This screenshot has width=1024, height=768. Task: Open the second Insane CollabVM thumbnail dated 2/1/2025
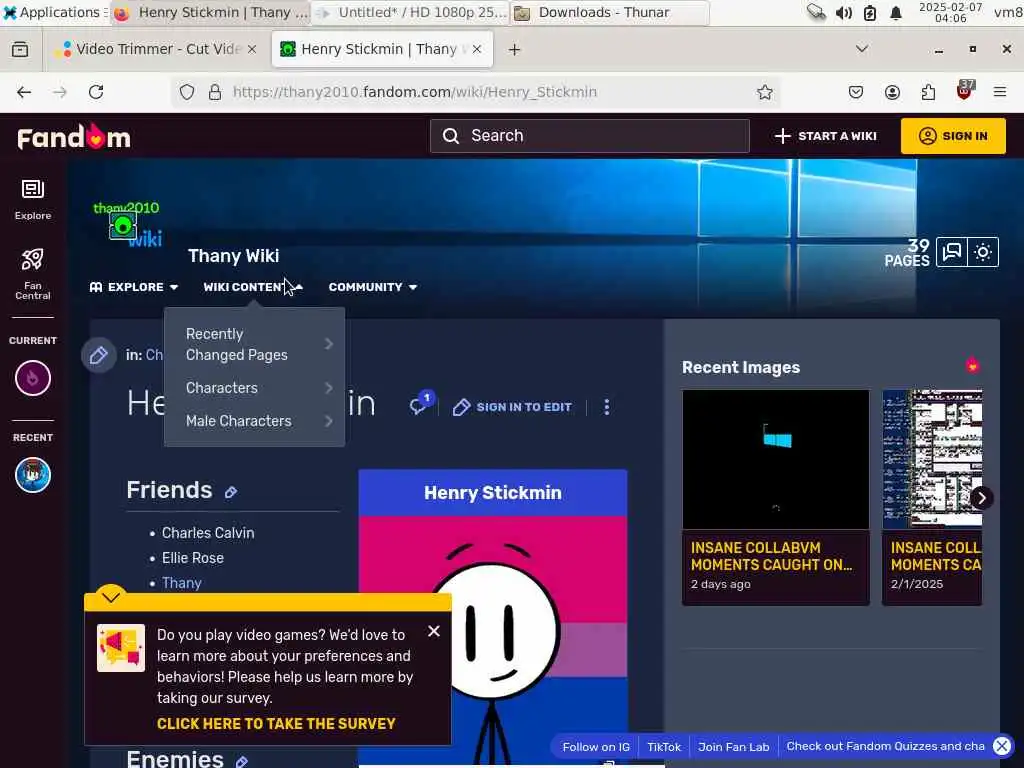[932, 459]
